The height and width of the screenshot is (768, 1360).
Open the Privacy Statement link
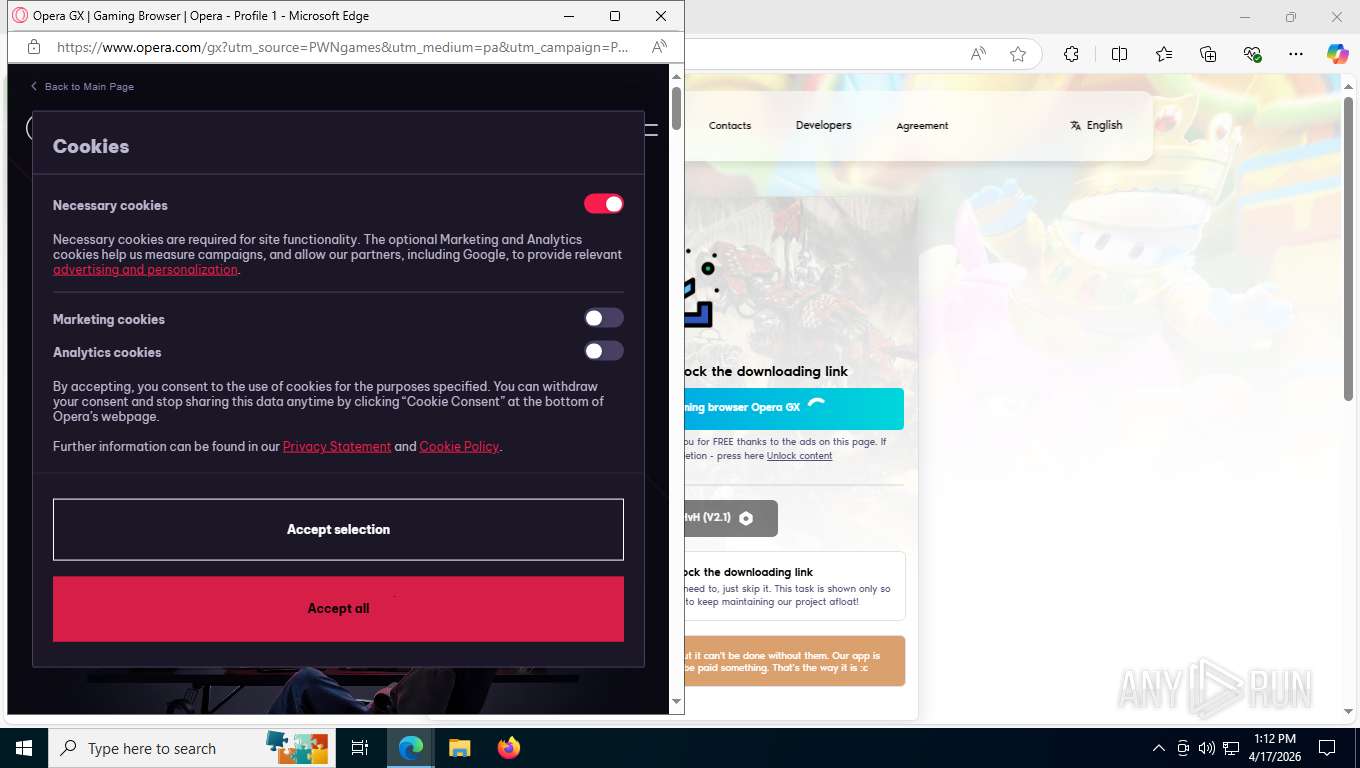337,446
